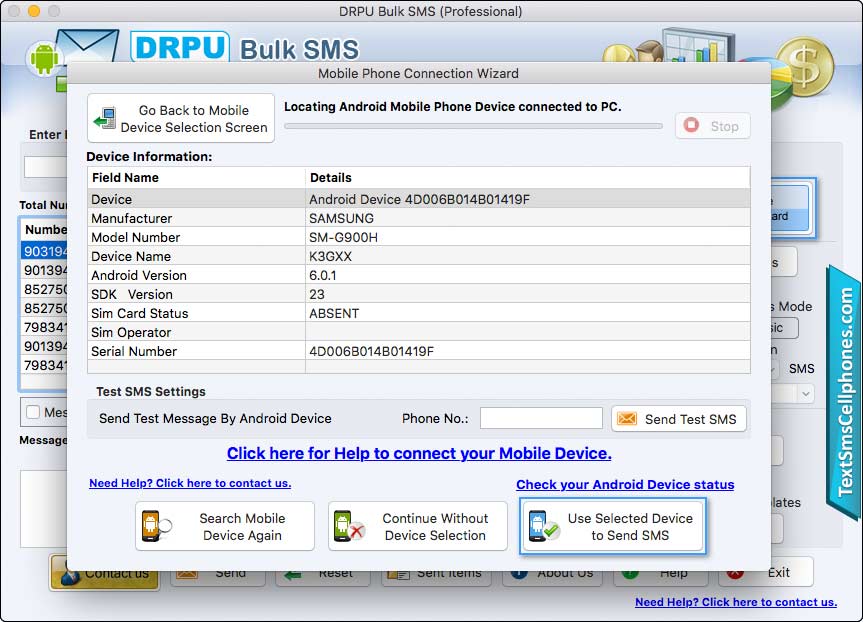Click the bar chart graphic in the header
The image size is (863, 622).
[697, 46]
